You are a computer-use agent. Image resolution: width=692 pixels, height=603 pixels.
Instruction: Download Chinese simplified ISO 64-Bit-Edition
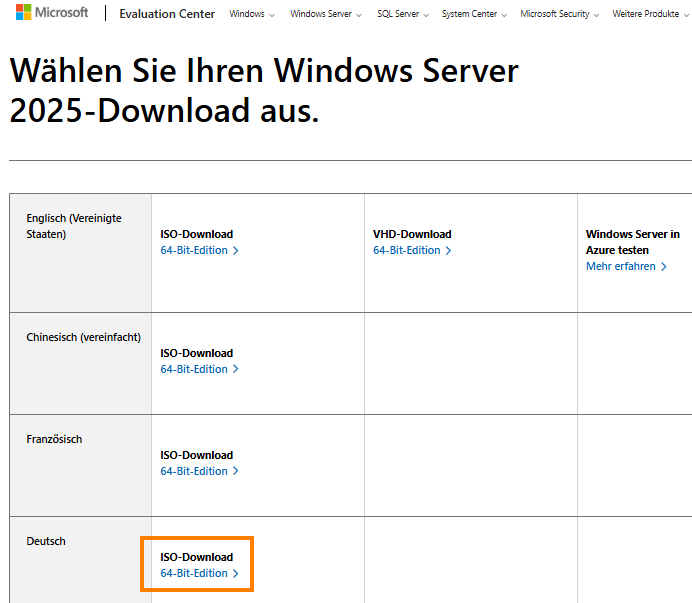click(x=199, y=370)
